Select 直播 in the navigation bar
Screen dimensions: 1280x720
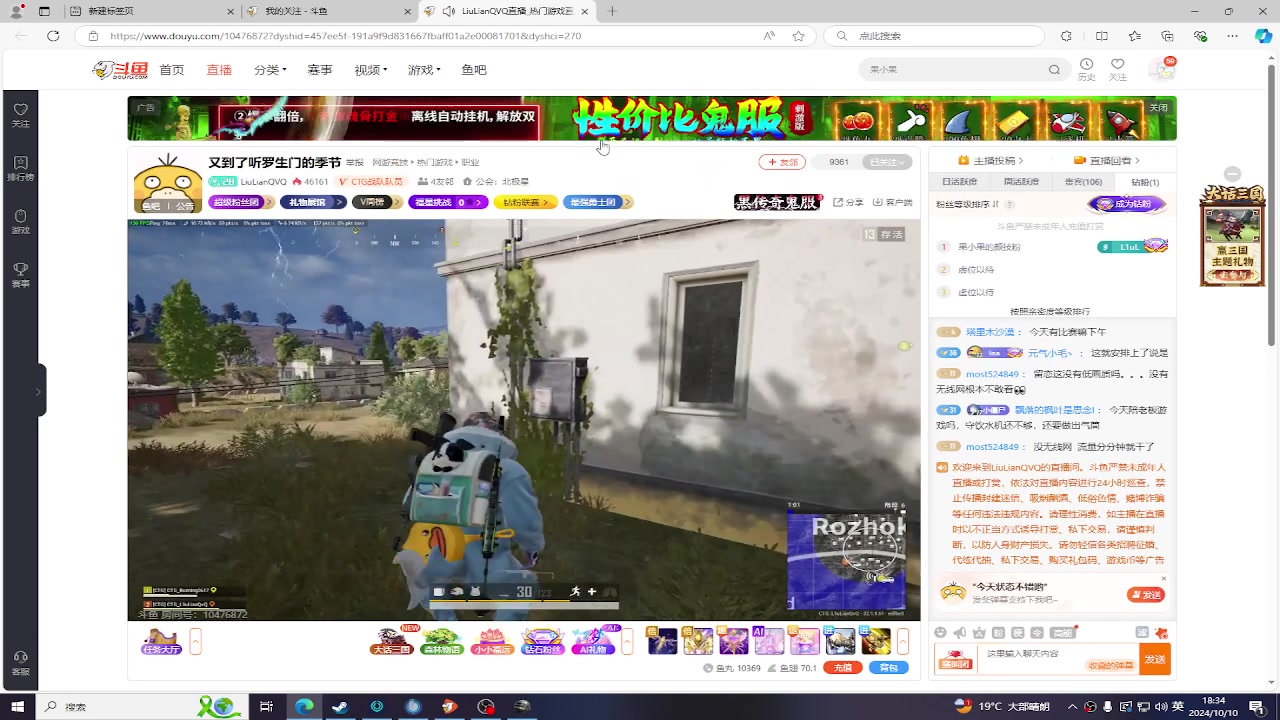coord(219,70)
